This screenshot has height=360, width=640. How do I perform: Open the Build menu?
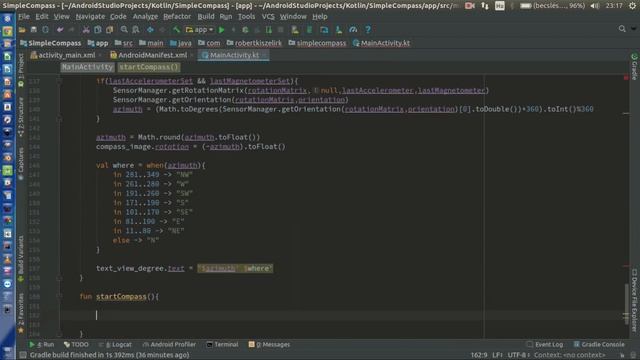[206, 17]
